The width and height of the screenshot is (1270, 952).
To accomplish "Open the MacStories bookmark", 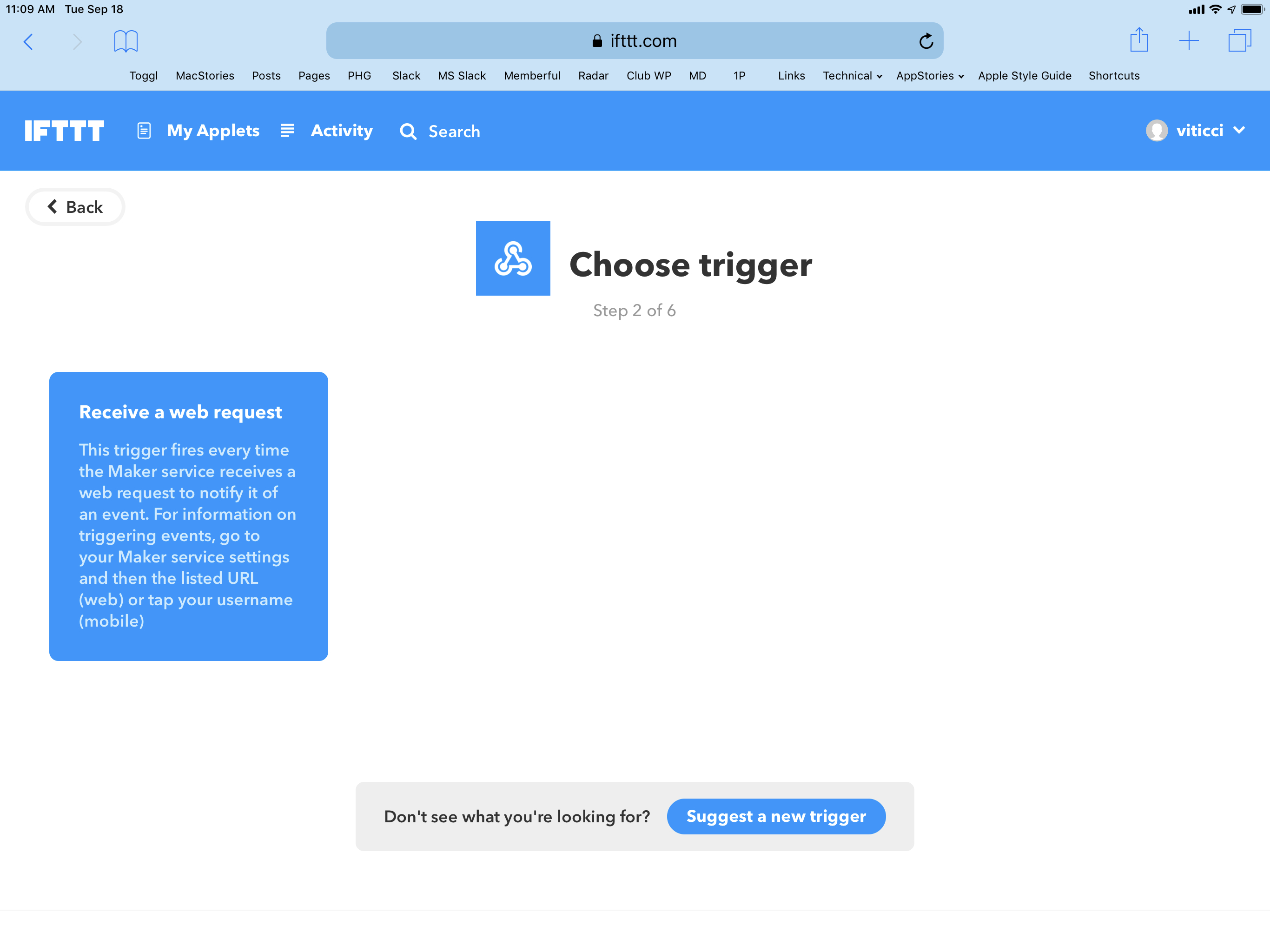I will click(x=205, y=76).
